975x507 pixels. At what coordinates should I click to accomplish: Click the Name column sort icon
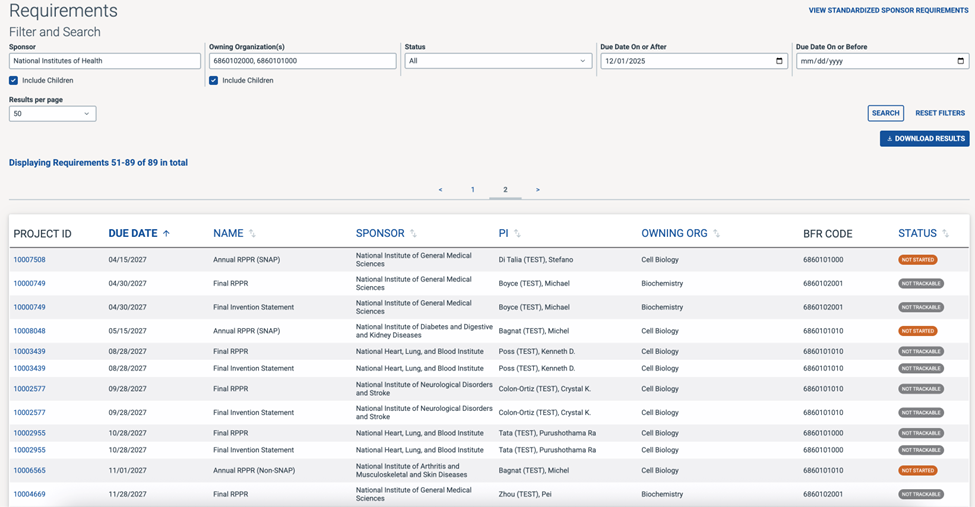(x=252, y=234)
